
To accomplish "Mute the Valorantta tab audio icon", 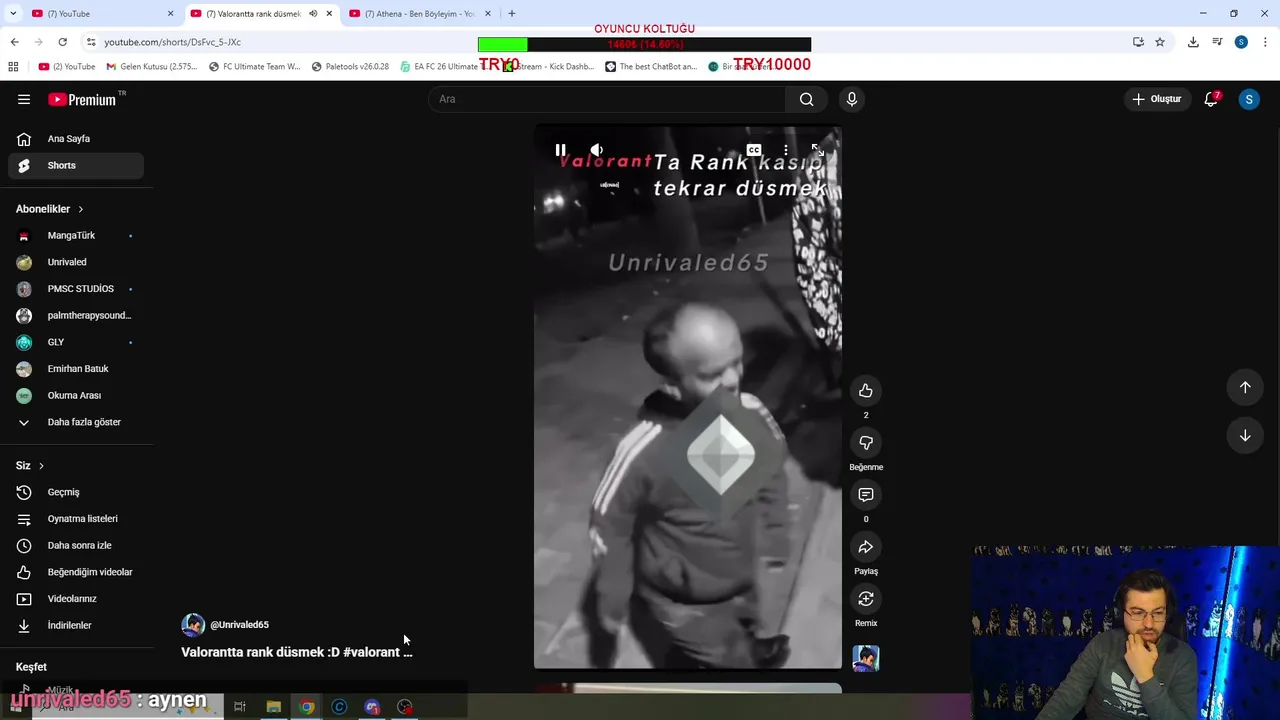I will click(x=313, y=14).
